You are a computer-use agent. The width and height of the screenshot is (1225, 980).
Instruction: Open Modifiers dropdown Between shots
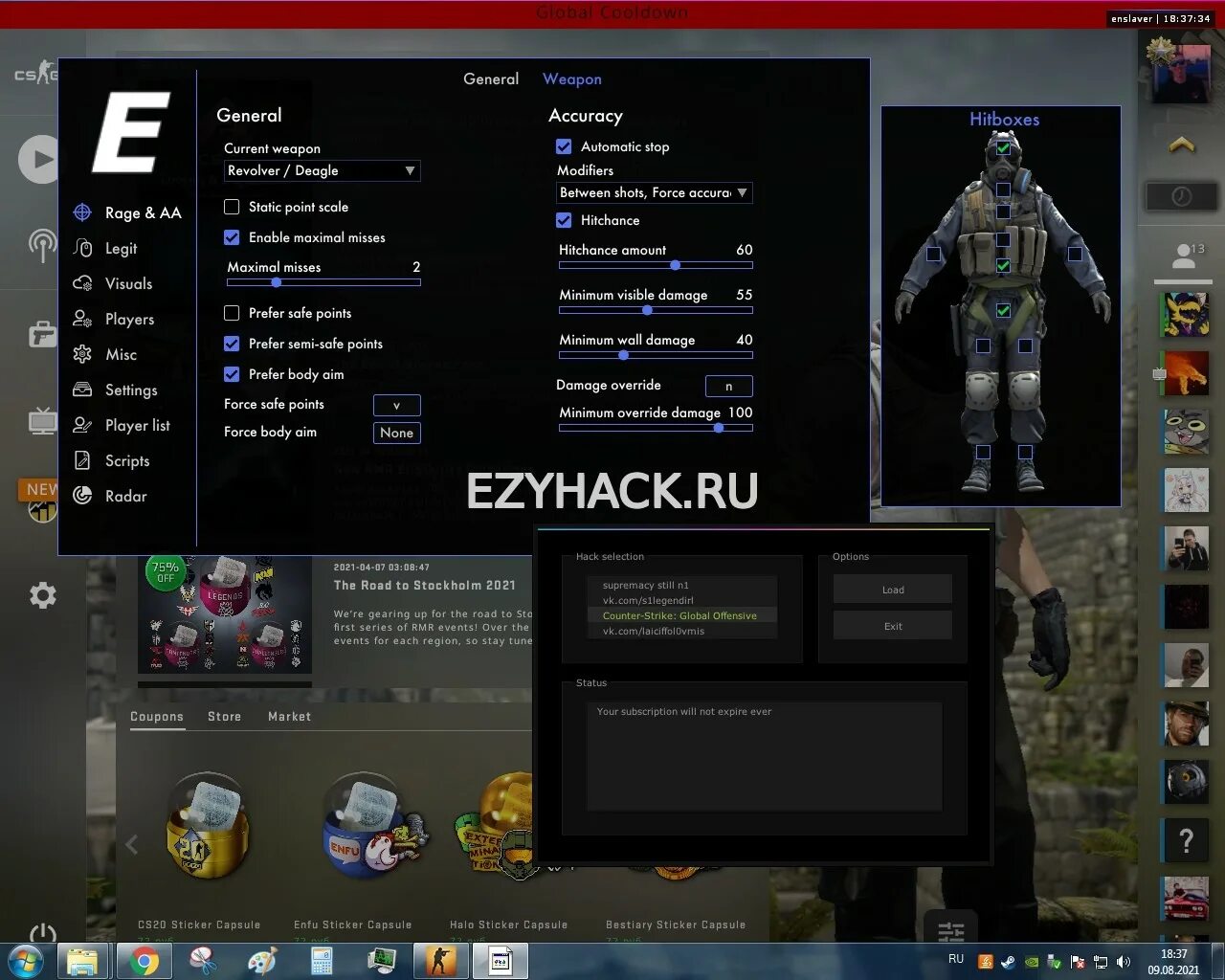coord(655,192)
